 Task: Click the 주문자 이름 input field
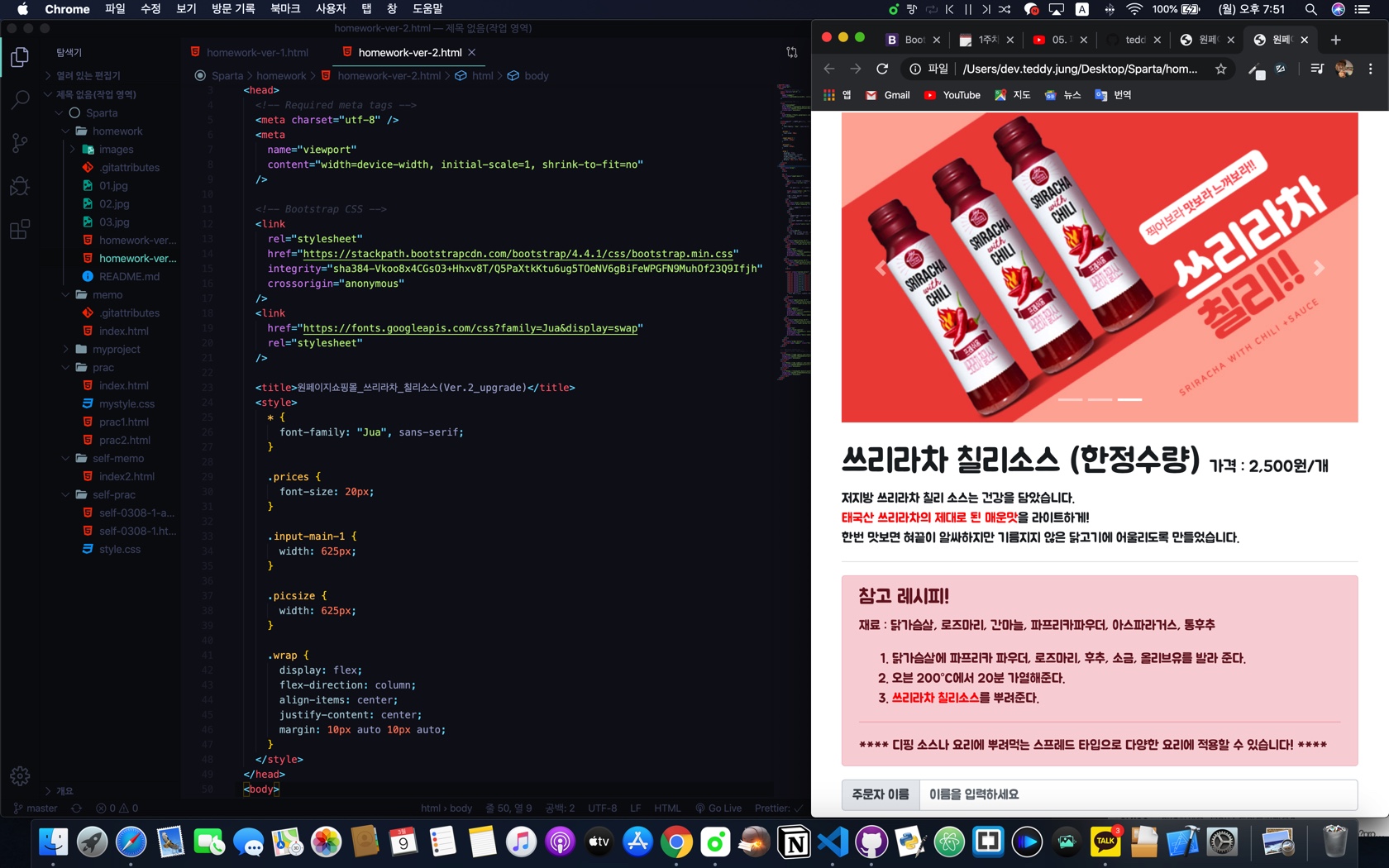point(1138,794)
